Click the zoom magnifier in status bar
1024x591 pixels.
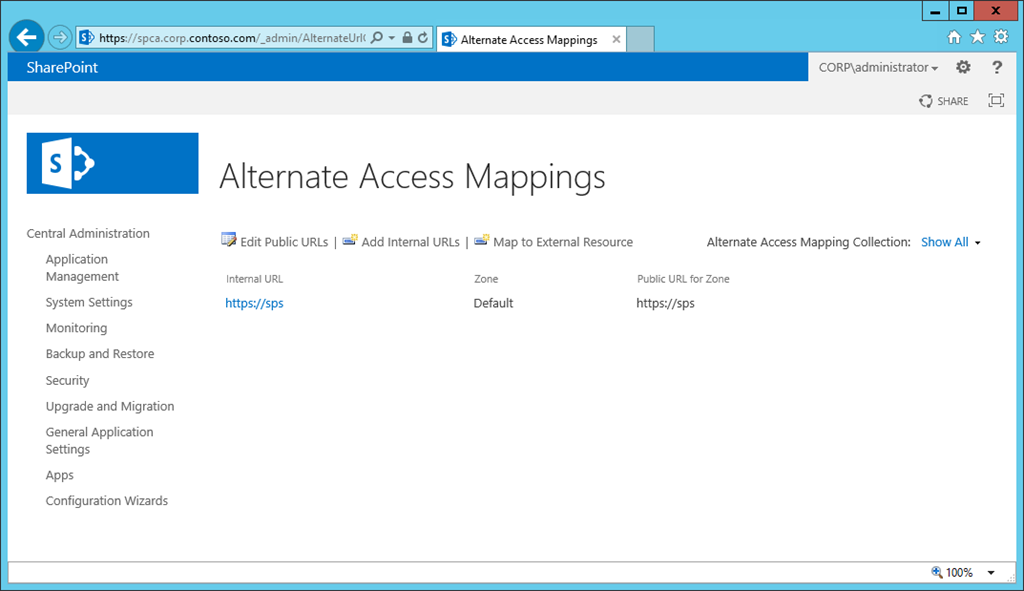point(936,572)
